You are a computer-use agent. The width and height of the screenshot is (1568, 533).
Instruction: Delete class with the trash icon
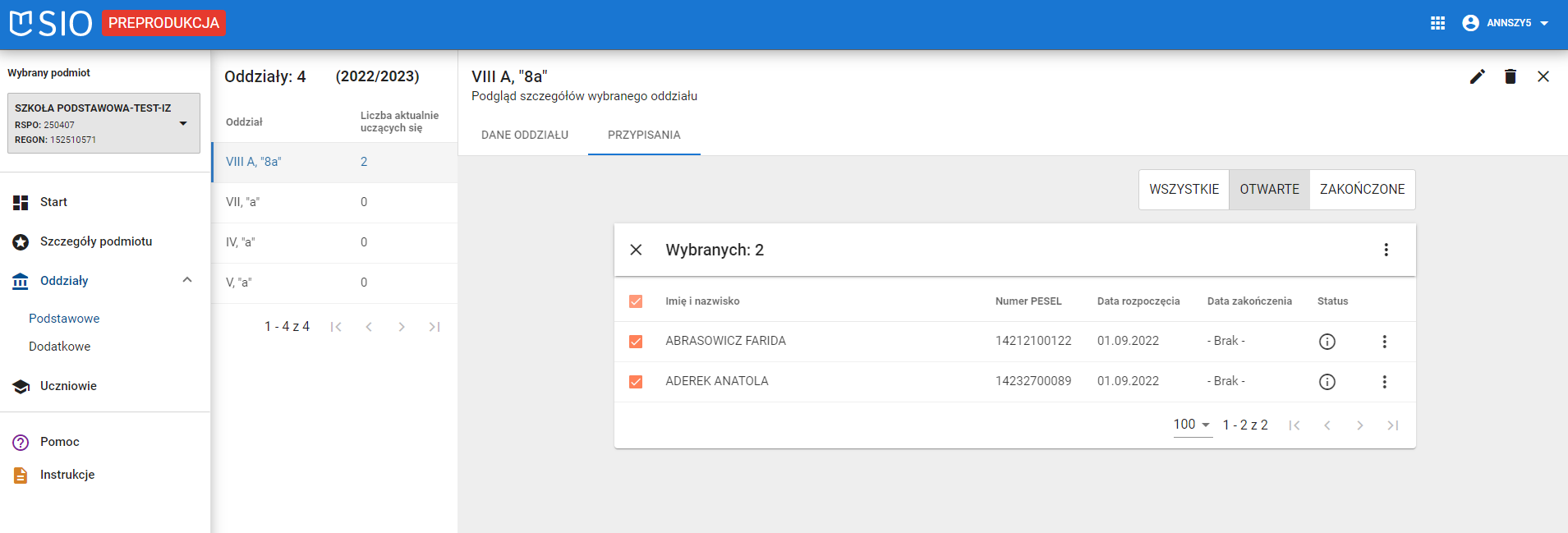point(1510,76)
